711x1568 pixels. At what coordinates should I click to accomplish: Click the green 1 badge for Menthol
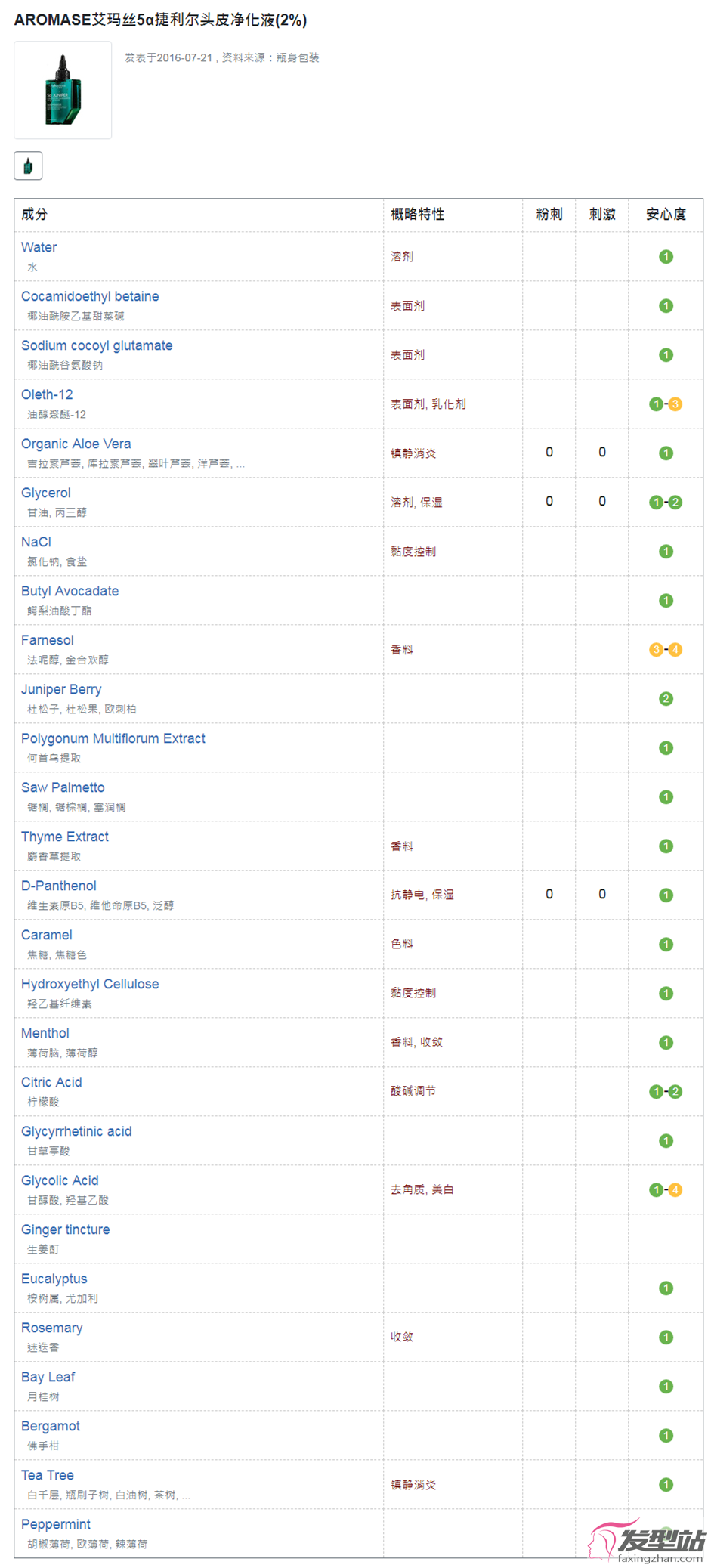666,1043
